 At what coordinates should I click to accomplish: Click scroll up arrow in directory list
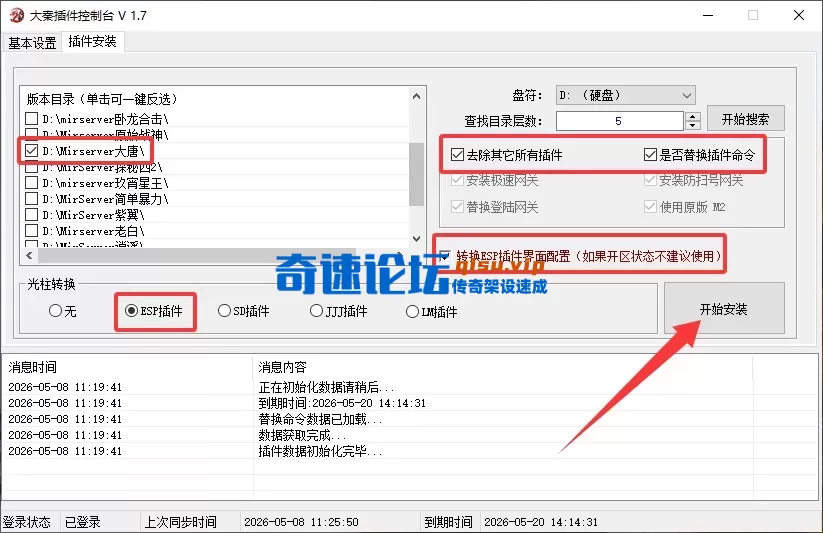[416, 96]
